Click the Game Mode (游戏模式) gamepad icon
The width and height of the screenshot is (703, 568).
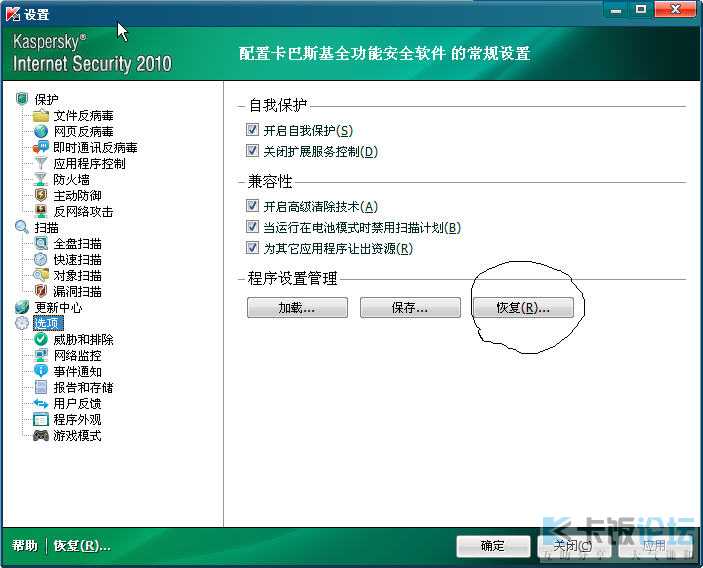41,435
